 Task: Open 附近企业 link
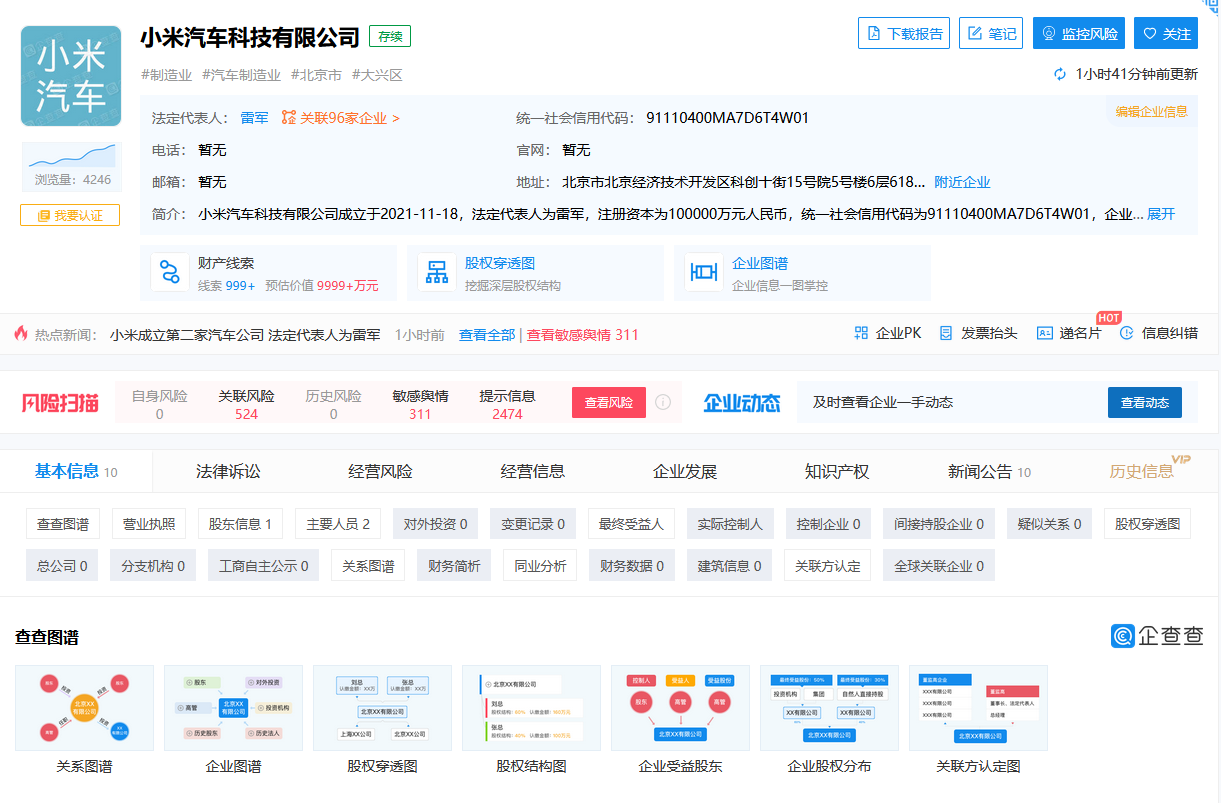pyautogui.click(x=962, y=182)
